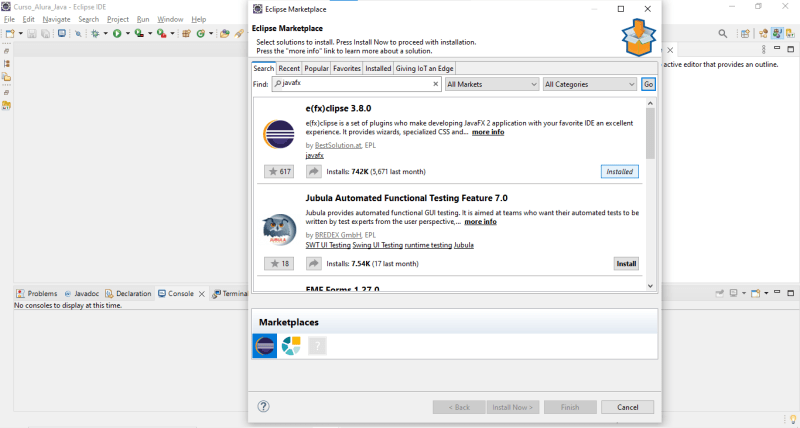This screenshot has height=428, width=800.
Task: Click the Open Type icon
Action: 224,34
